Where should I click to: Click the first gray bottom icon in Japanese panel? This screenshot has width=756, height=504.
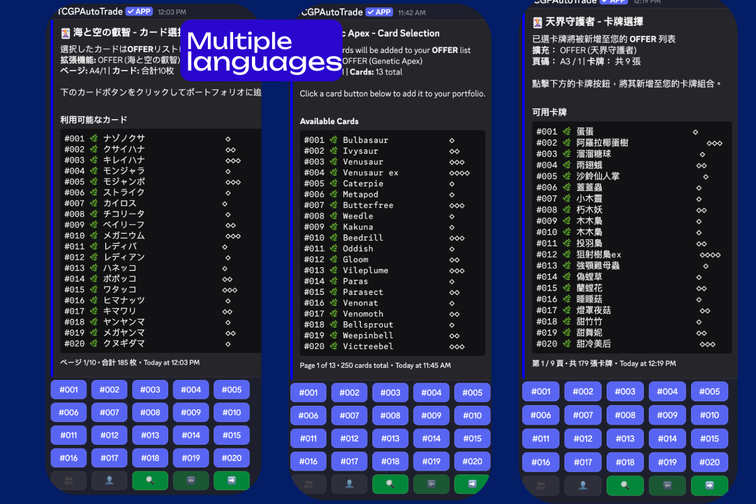pos(69,481)
